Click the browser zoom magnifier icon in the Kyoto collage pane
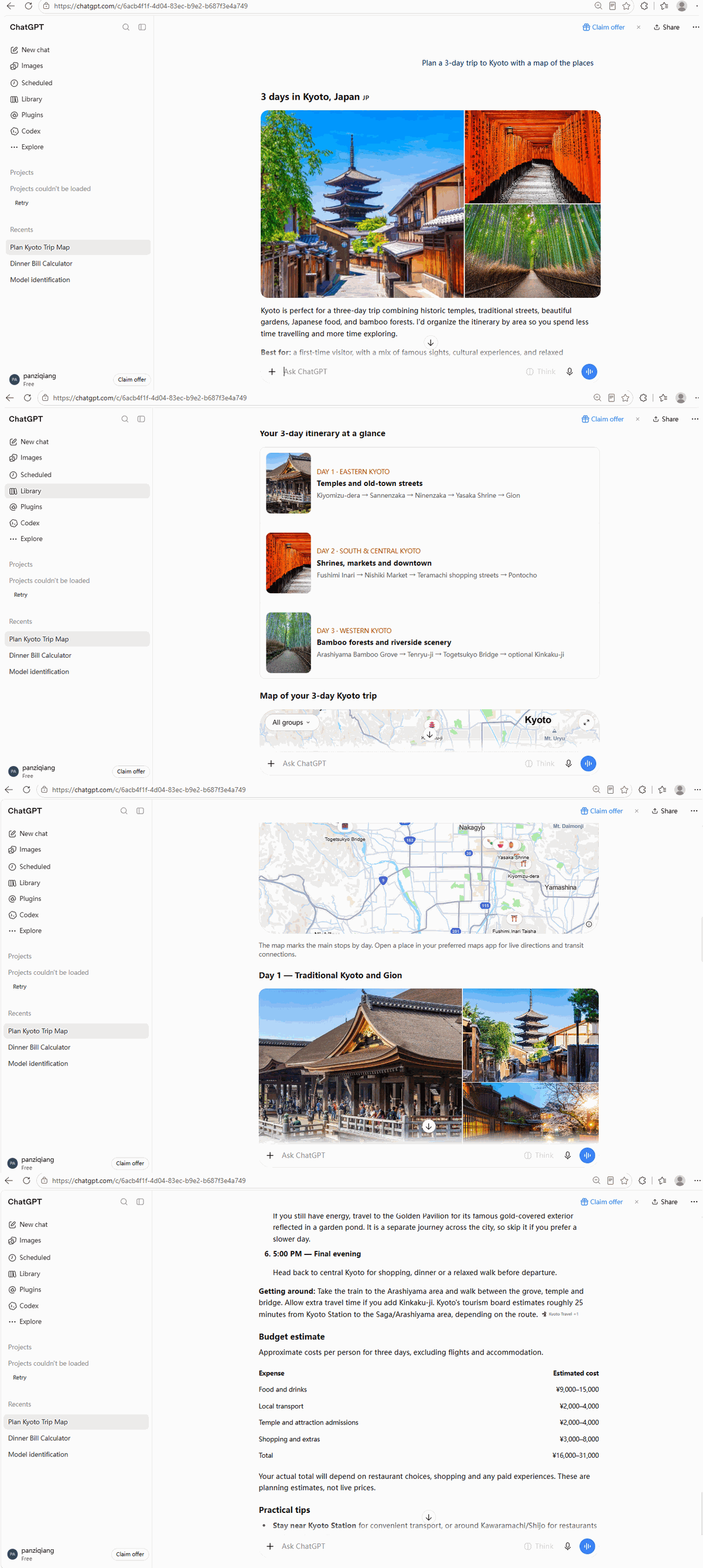This screenshot has height=1568, width=703. pos(598,5)
